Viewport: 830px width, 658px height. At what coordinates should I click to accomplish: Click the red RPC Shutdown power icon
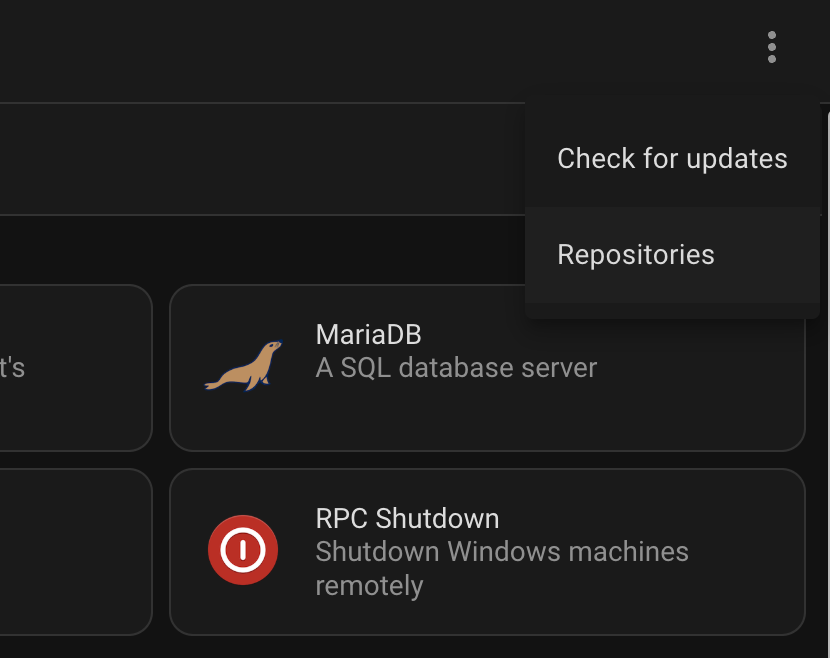(243, 550)
